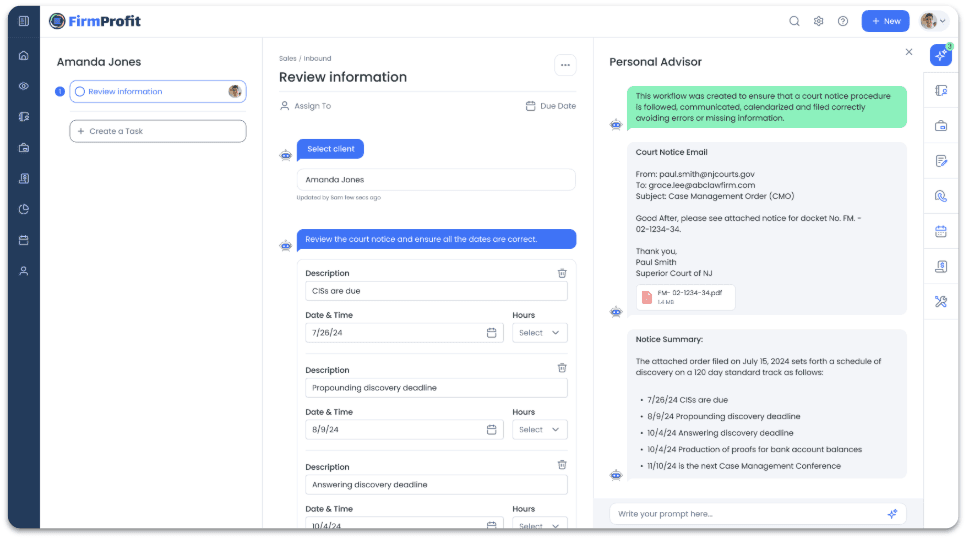Expand the user profile avatar menu
This screenshot has height=538, width=968.
(x=933, y=21)
